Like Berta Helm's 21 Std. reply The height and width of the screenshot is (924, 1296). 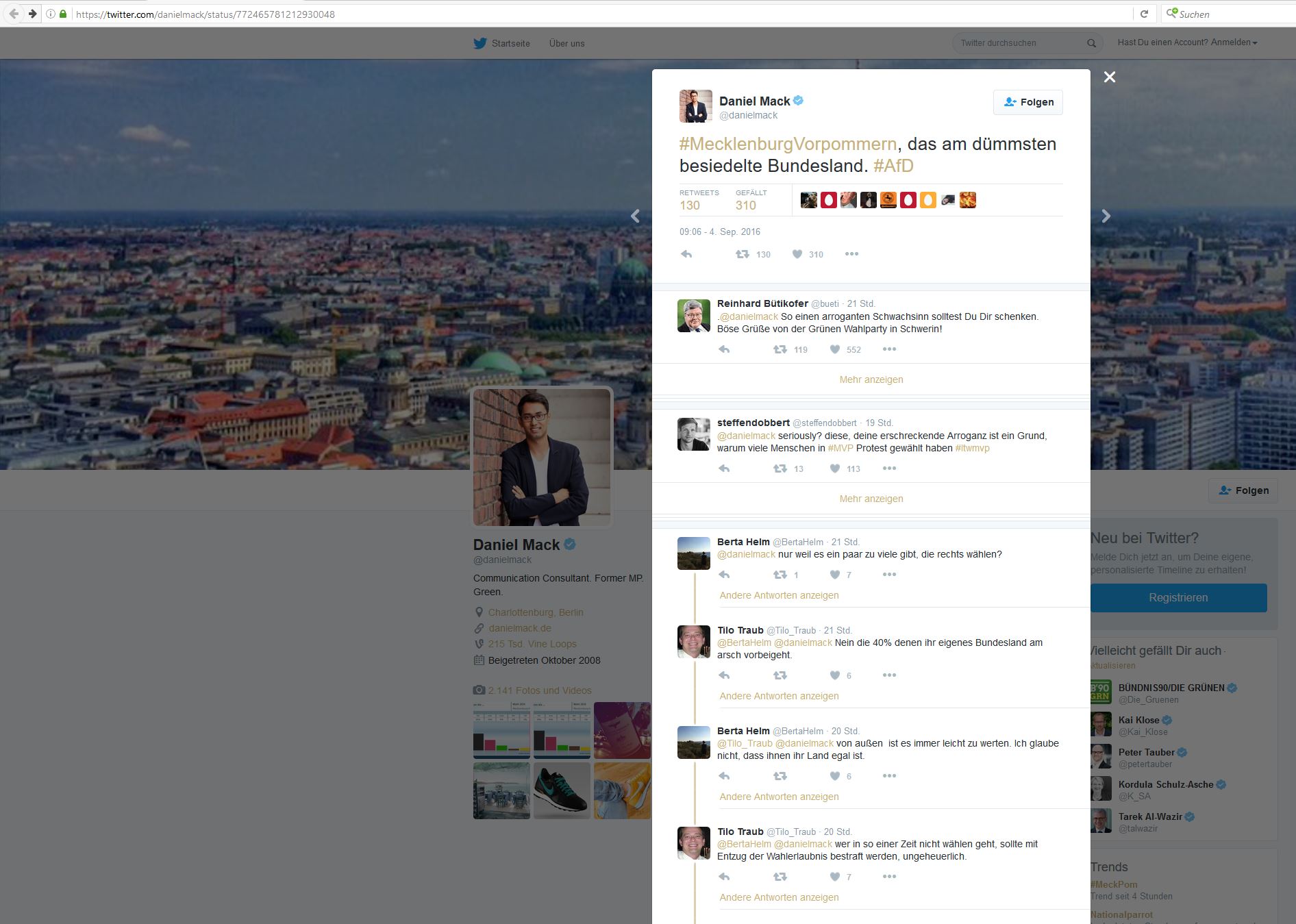835,575
